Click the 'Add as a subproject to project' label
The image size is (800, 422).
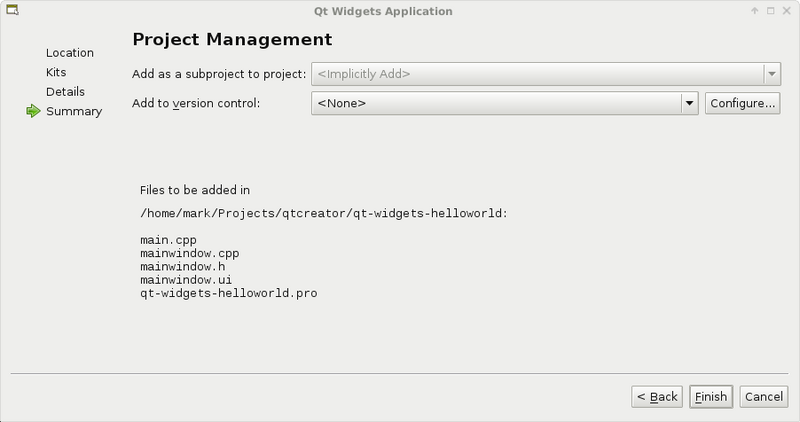coord(219,74)
